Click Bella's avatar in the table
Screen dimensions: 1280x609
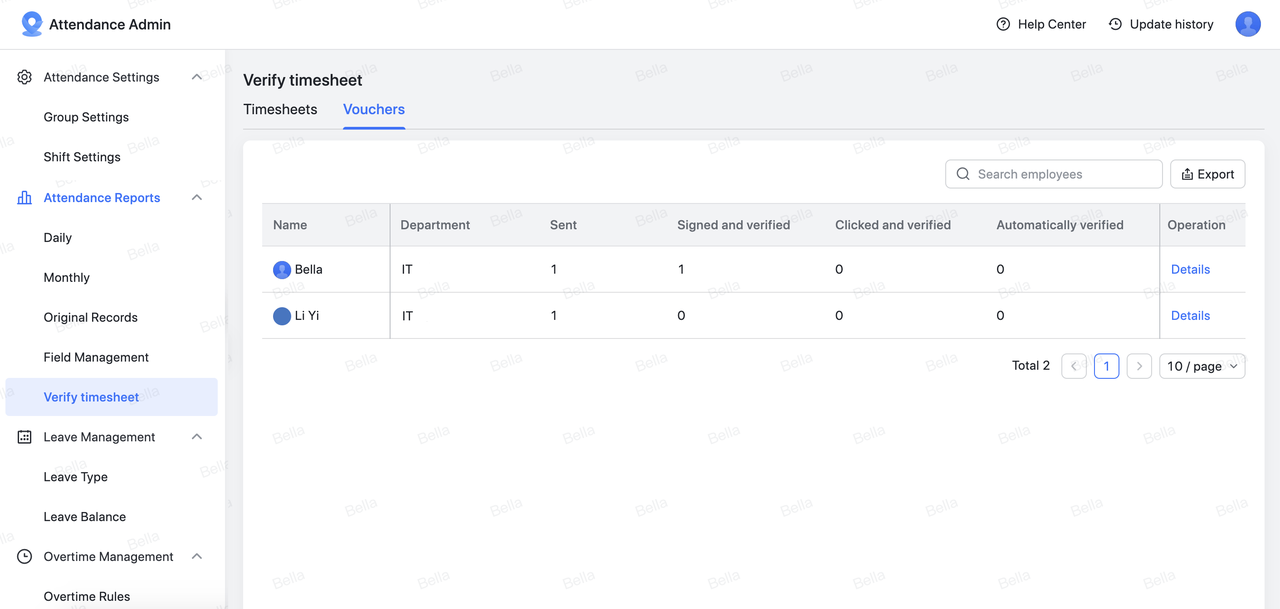click(x=282, y=270)
